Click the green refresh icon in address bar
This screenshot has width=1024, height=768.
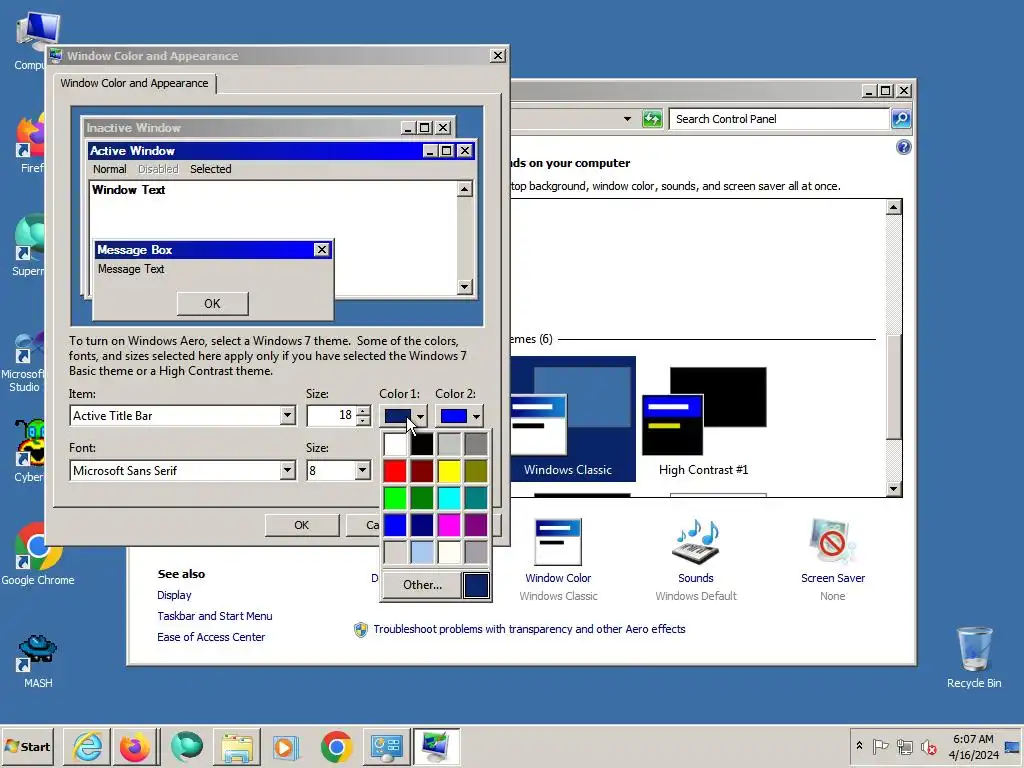point(652,119)
